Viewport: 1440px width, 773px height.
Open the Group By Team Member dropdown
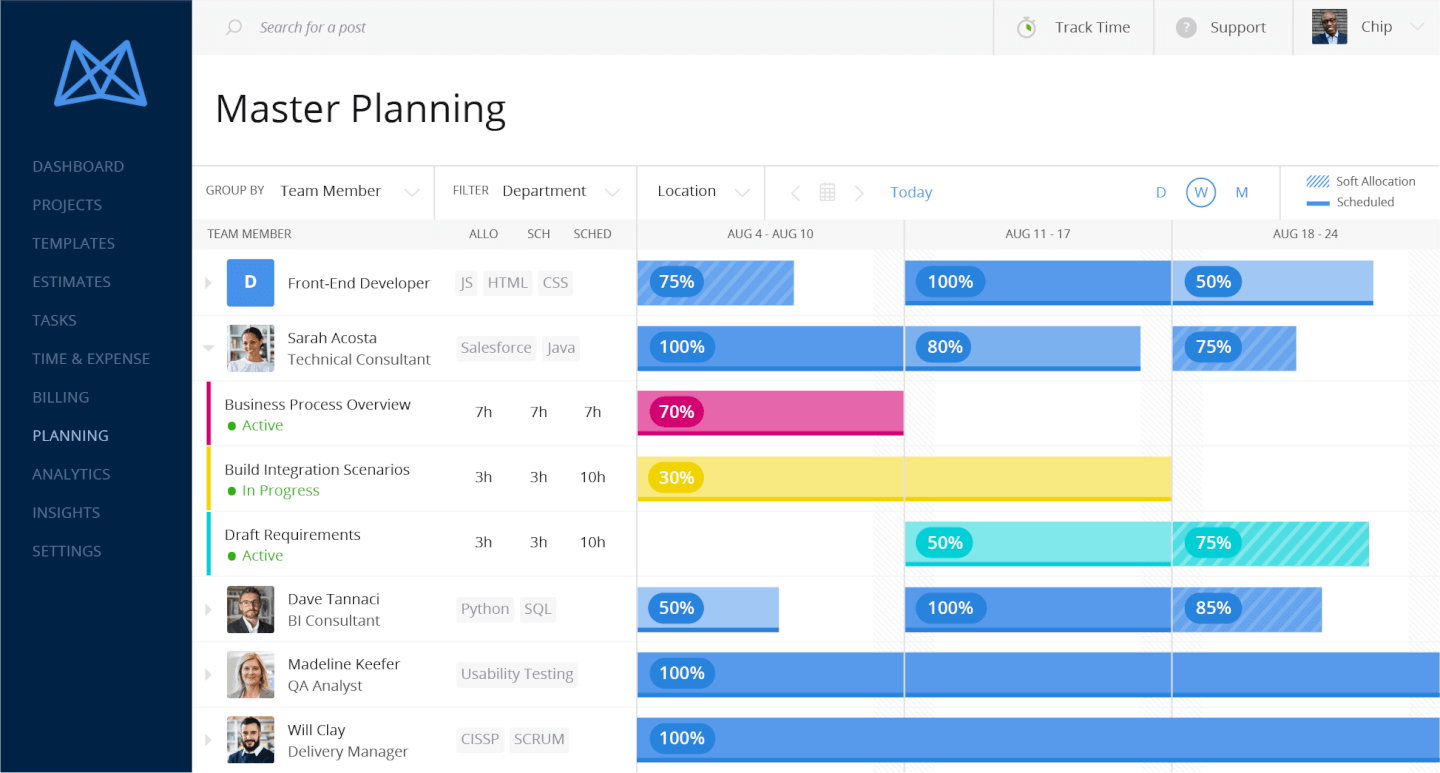350,190
